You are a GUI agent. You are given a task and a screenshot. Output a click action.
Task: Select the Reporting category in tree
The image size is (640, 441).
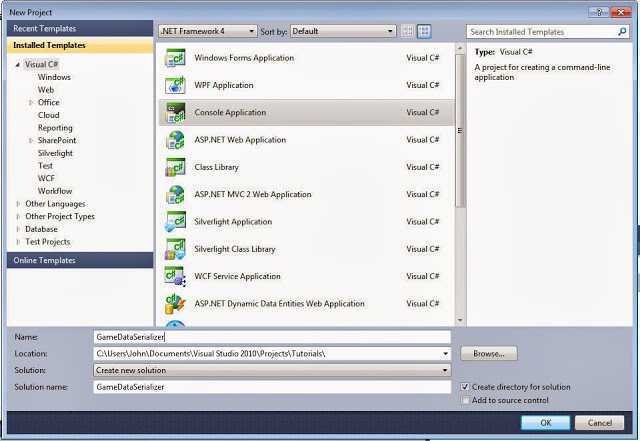tap(55, 128)
